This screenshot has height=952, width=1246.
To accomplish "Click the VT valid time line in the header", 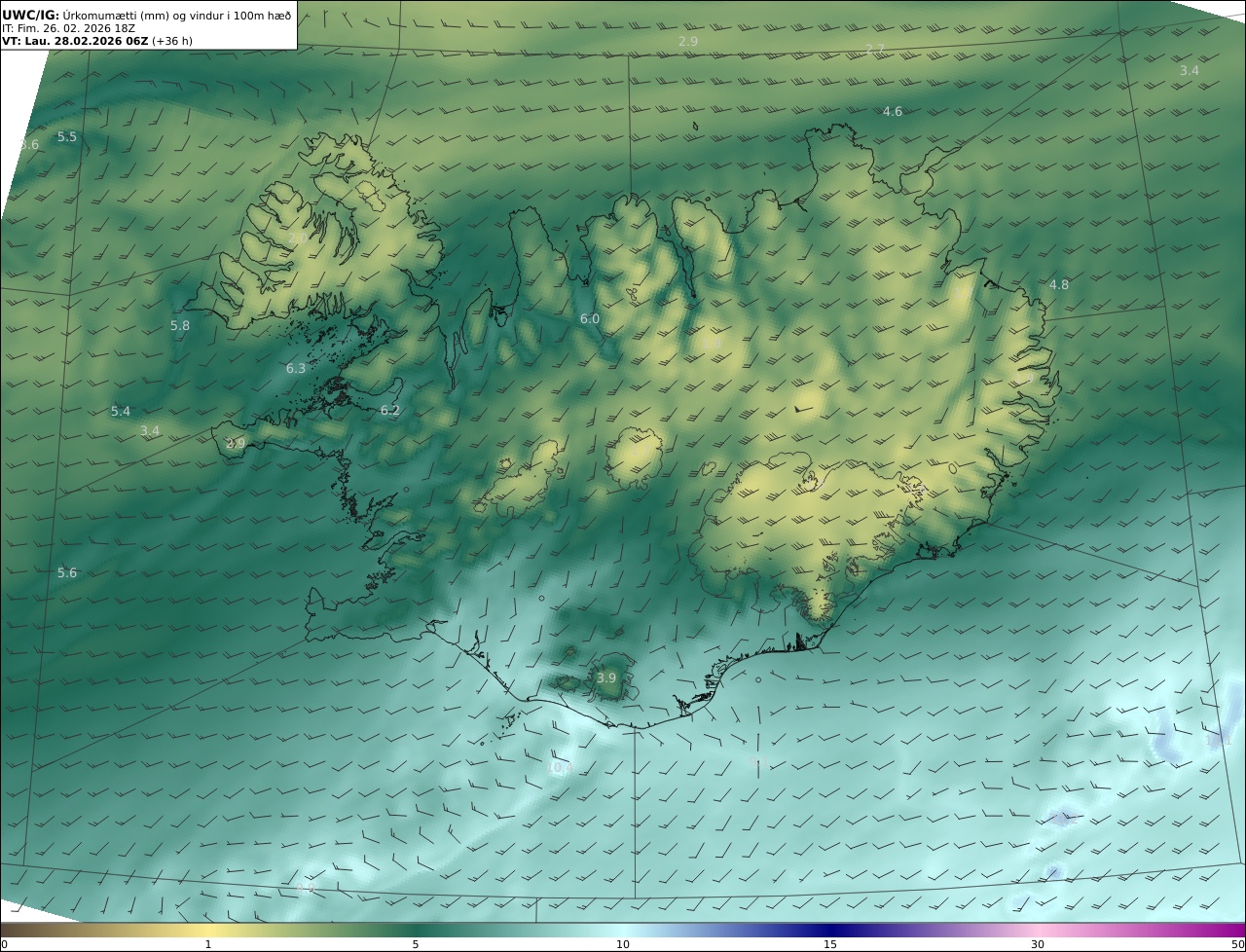I will [x=97, y=42].
